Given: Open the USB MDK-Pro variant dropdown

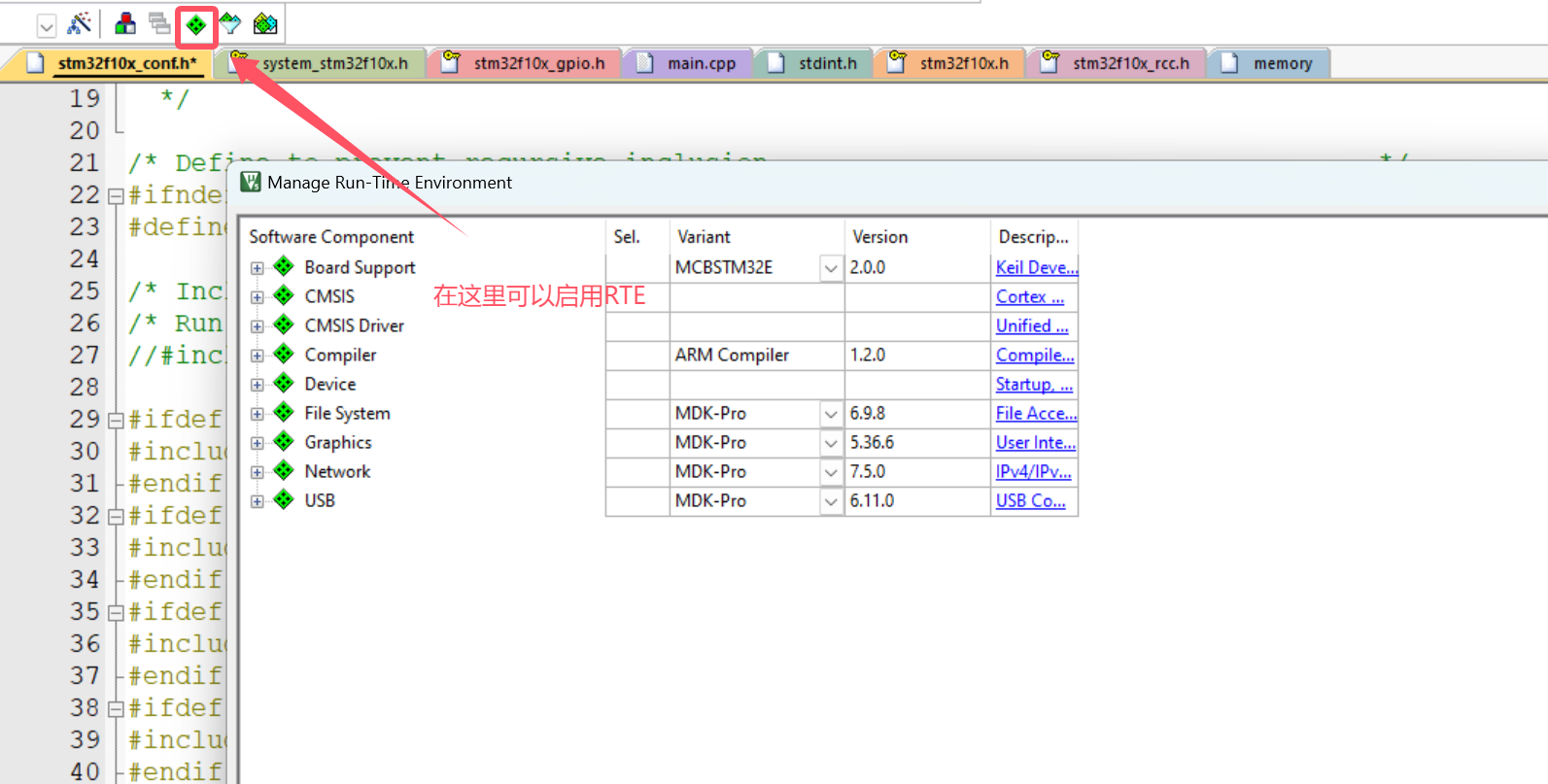Looking at the screenshot, I should (x=831, y=501).
